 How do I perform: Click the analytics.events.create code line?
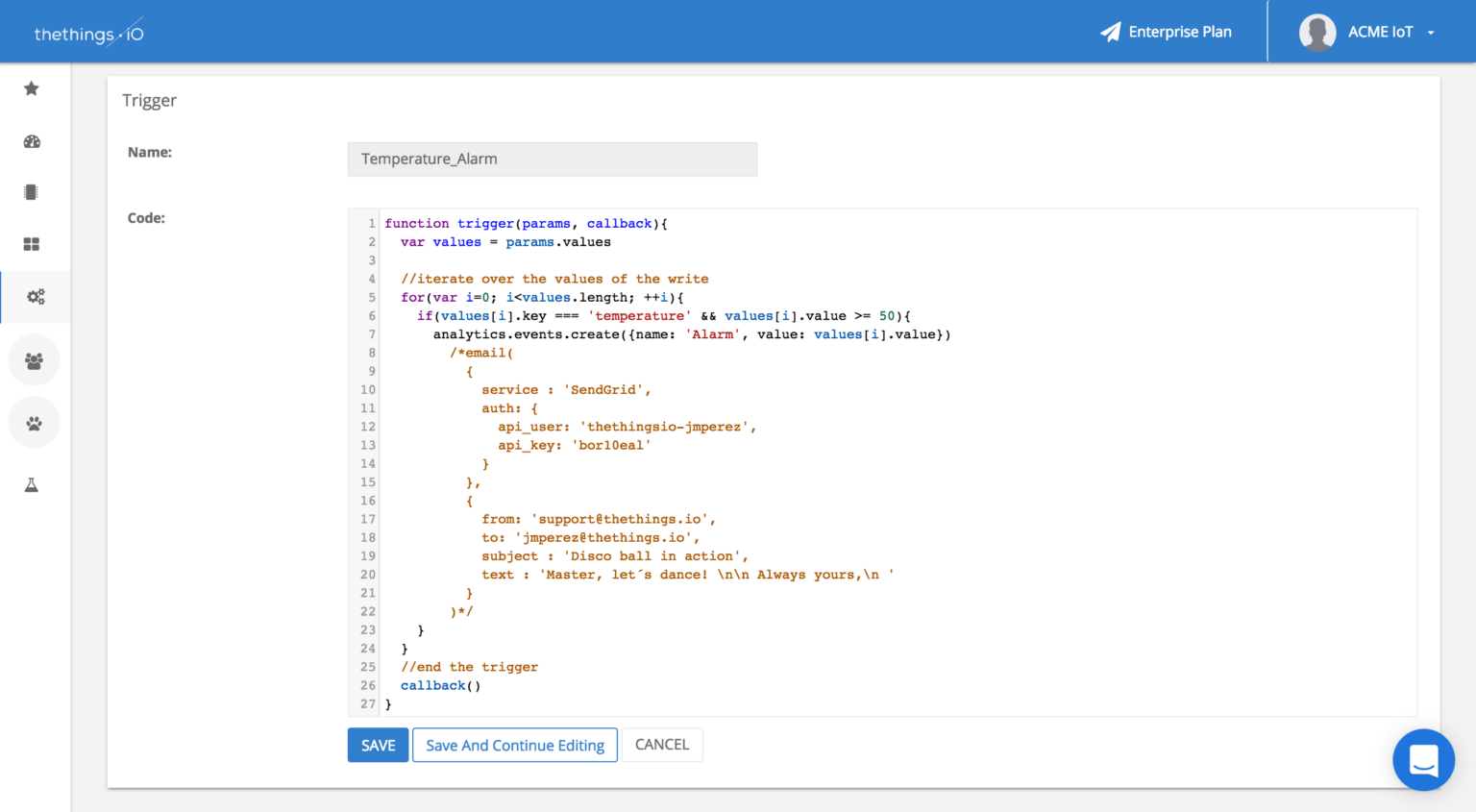pyautogui.click(x=692, y=334)
